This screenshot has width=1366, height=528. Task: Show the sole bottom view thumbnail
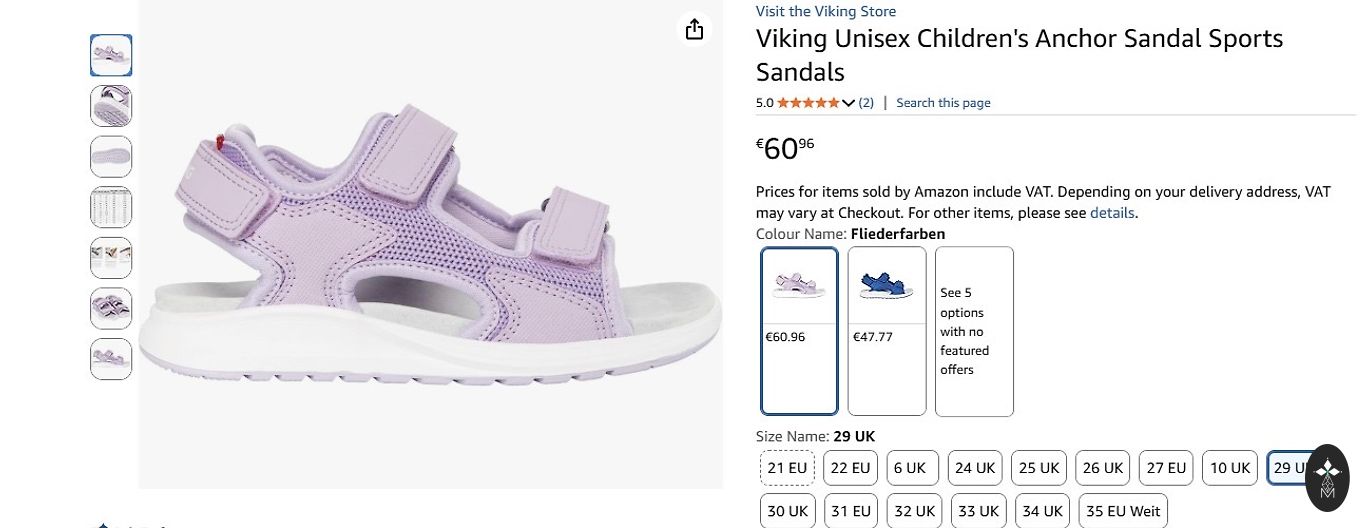click(111, 157)
